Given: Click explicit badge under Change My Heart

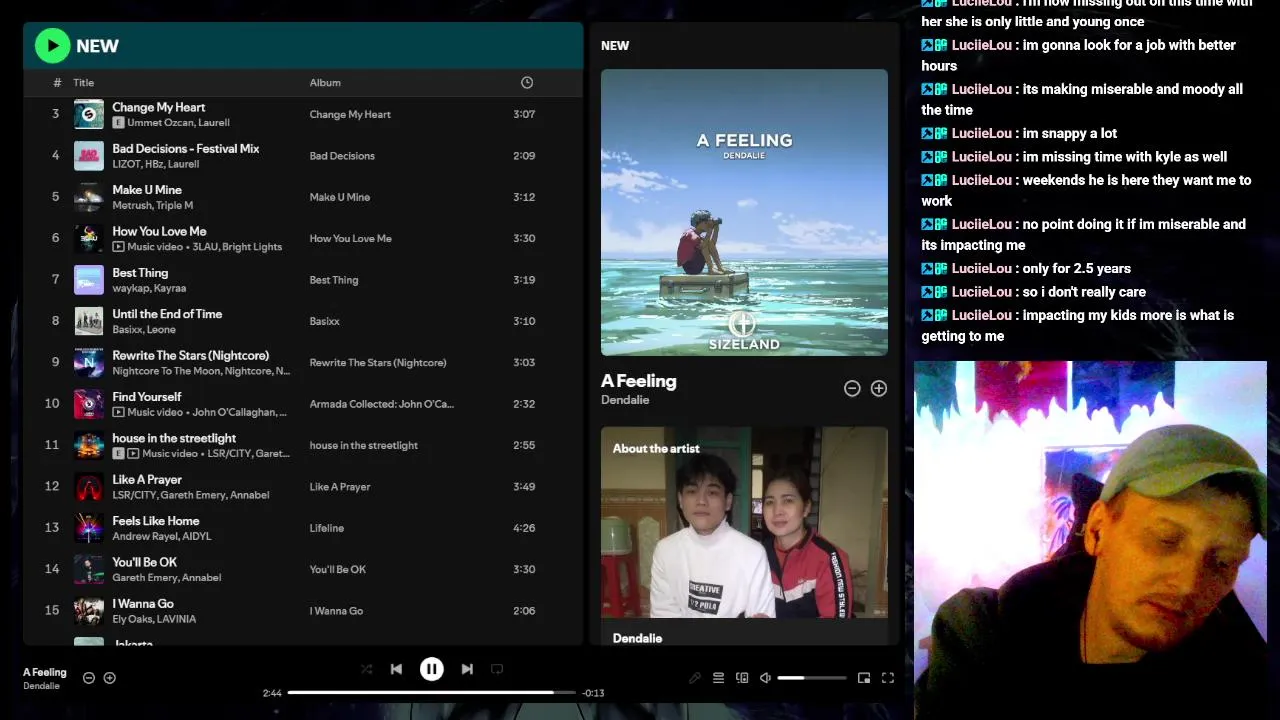Looking at the screenshot, I should pos(118,123).
